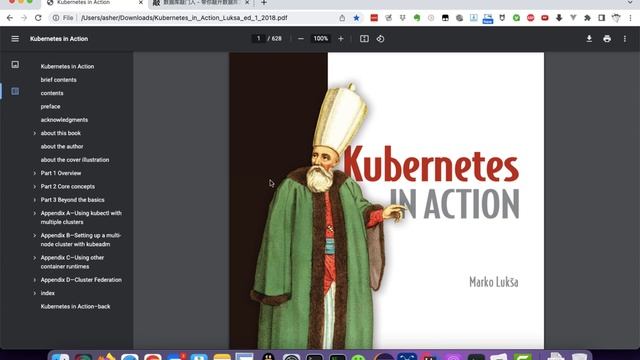Viewport: 640px width, 360px height.
Task: Jump to 'brief contents' section
Action: coord(58,80)
